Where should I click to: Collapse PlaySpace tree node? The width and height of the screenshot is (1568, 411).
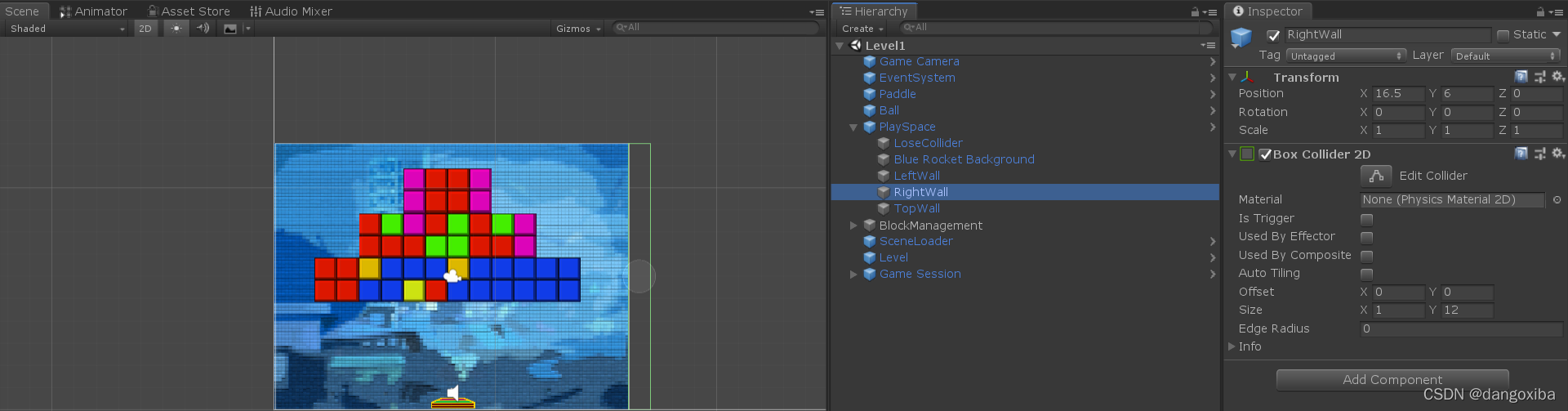tap(853, 127)
